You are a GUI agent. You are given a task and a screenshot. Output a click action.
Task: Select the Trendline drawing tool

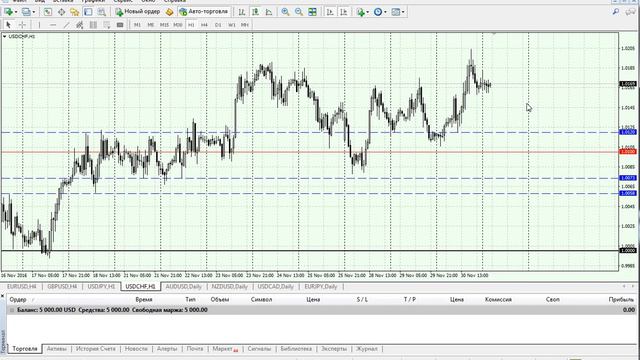(x=66, y=25)
